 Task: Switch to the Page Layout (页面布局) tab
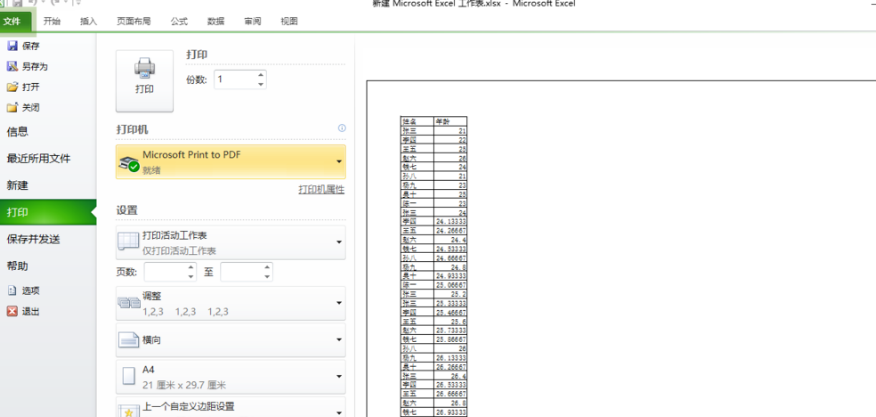tap(134, 21)
